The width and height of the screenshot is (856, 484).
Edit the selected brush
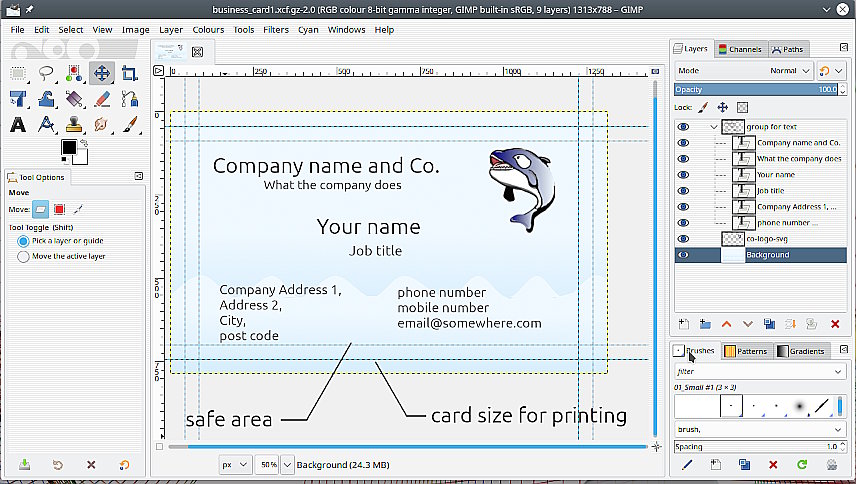(687, 465)
